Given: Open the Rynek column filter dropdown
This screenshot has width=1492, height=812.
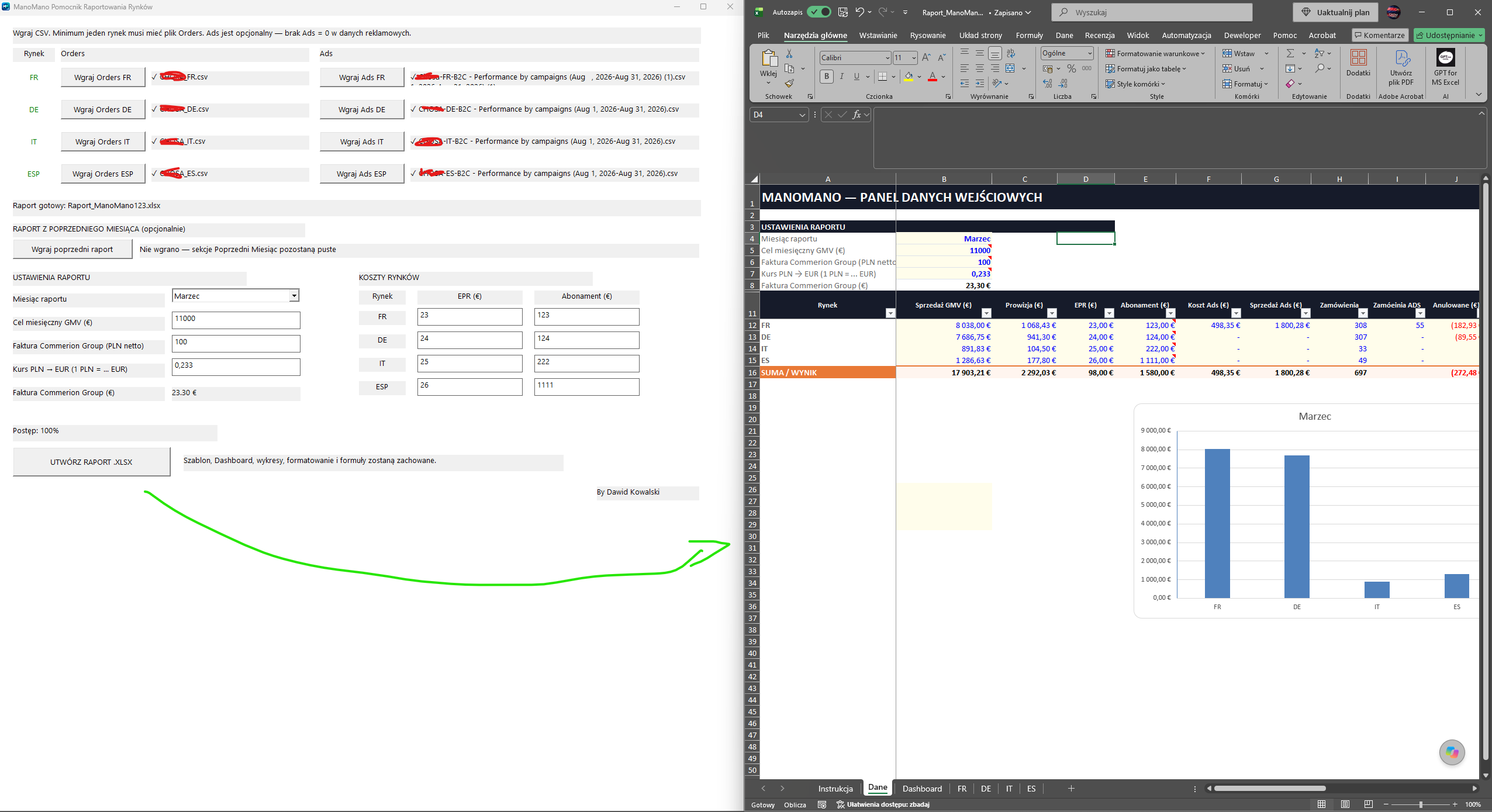Looking at the screenshot, I should pyautogui.click(x=890, y=313).
